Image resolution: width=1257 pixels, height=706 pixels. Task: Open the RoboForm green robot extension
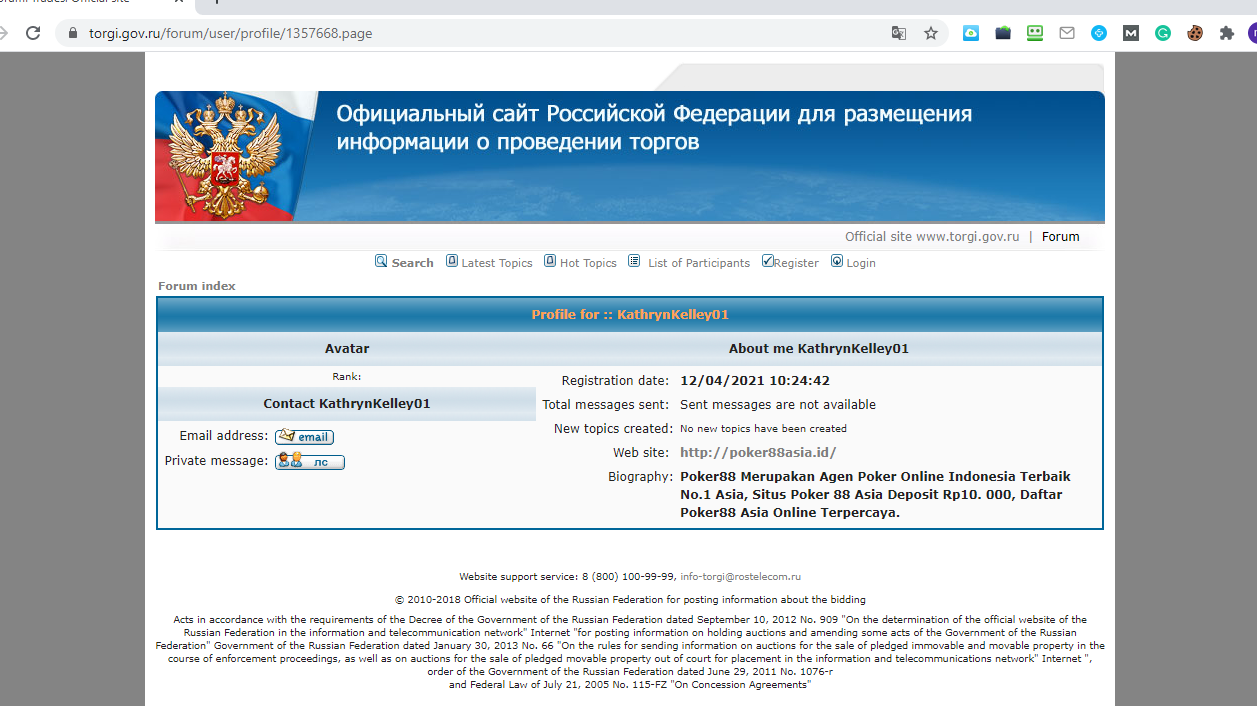point(1035,33)
